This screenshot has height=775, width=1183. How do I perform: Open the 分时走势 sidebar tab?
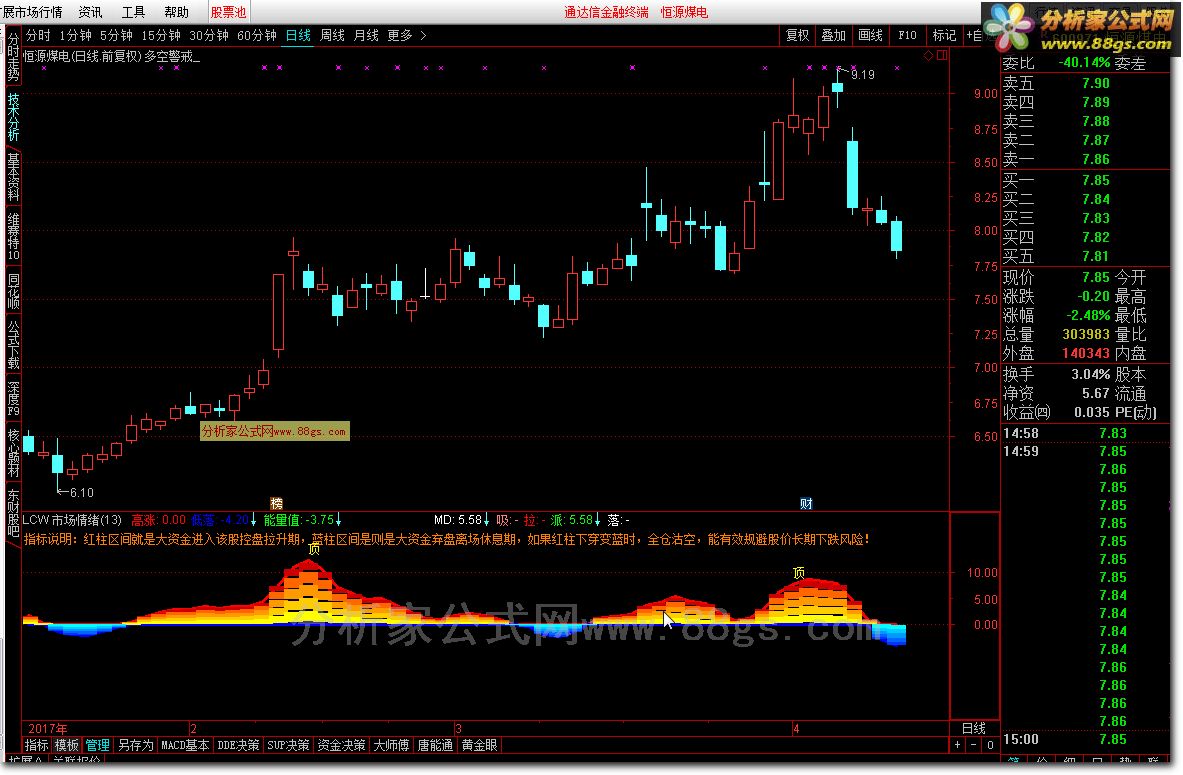[x=13, y=57]
